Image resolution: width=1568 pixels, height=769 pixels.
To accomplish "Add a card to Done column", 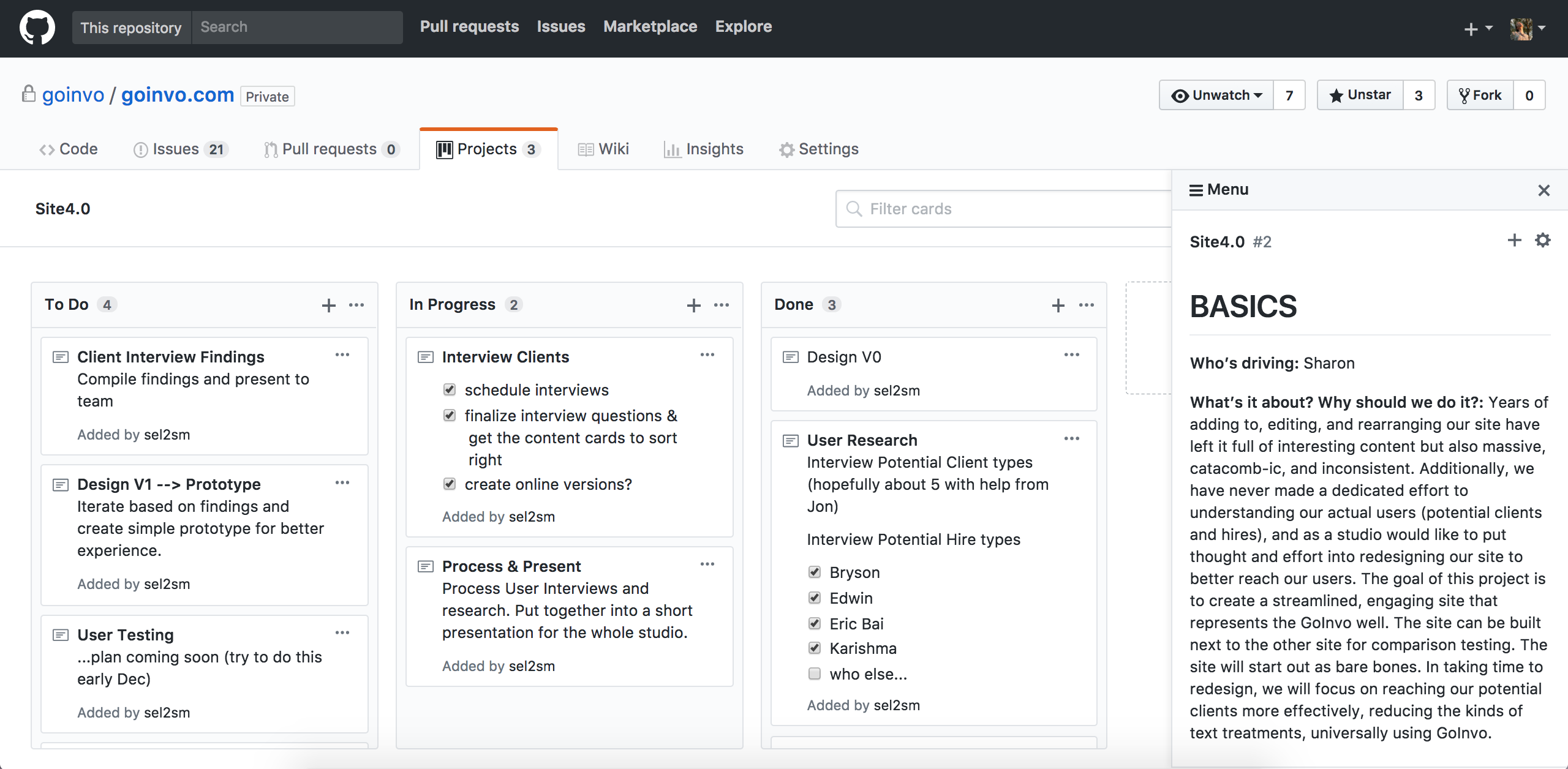I will point(1058,305).
